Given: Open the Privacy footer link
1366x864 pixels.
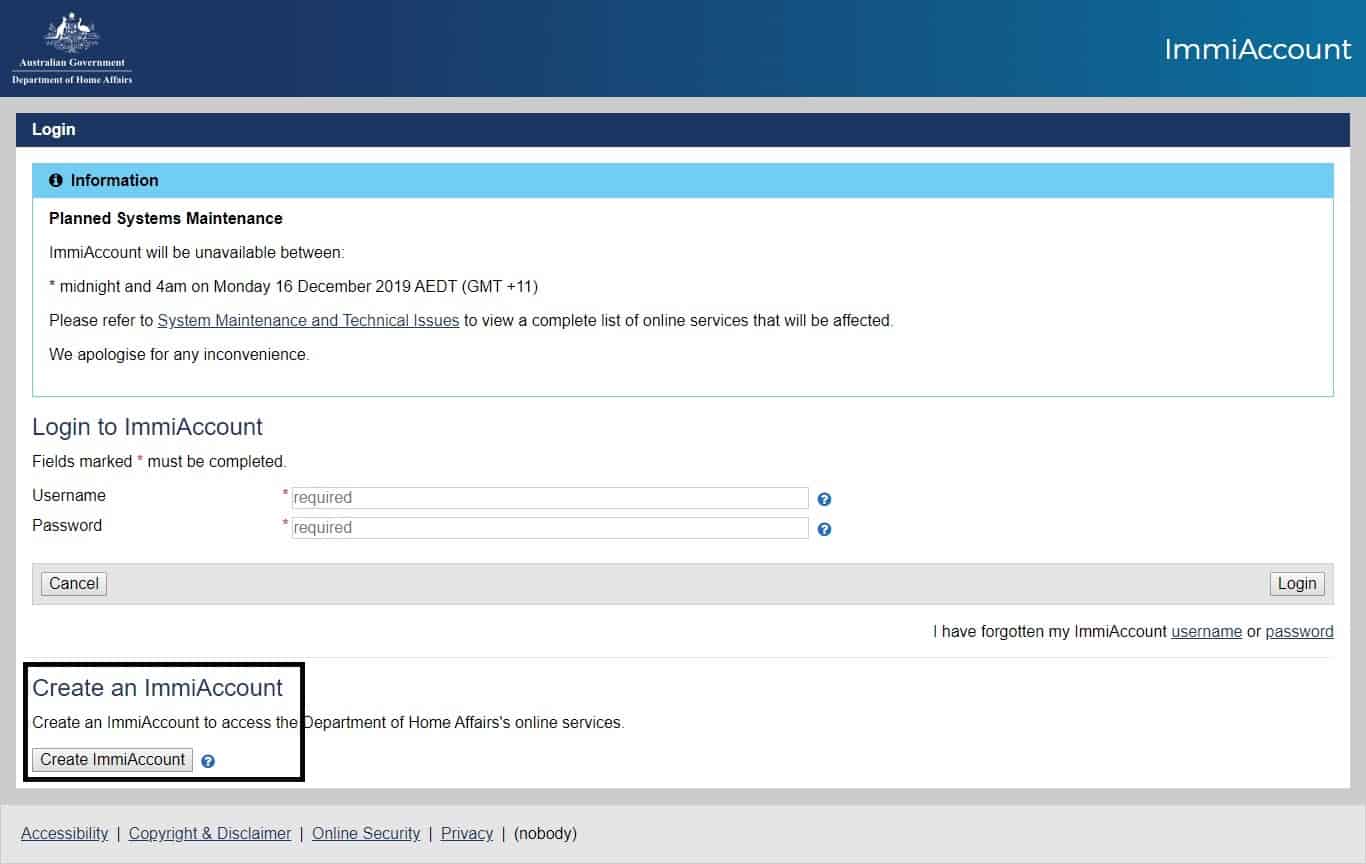Looking at the screenshot, I should pyautogui.click(x=467, y=834).
